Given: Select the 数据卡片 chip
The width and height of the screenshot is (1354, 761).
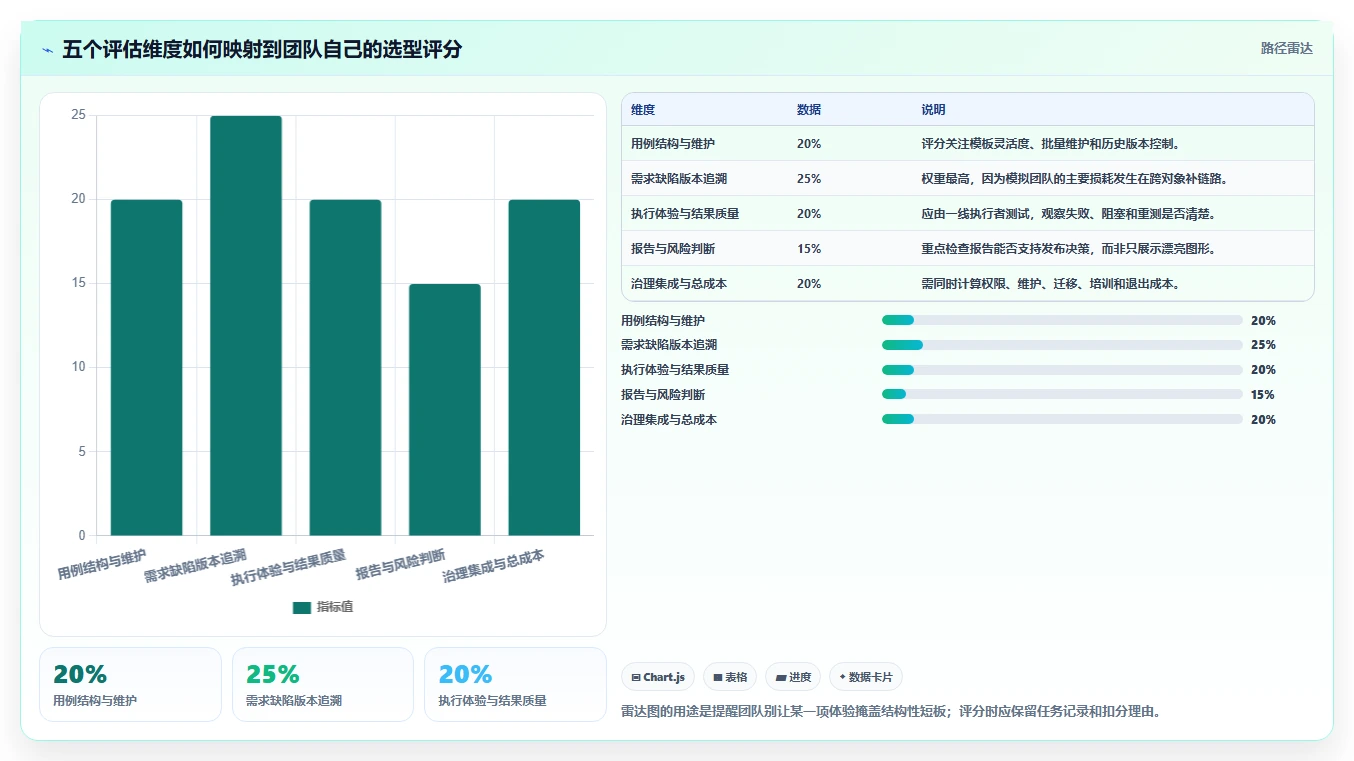Looking at the screenshot, I should pyautogui.click(x=866, y=677).
